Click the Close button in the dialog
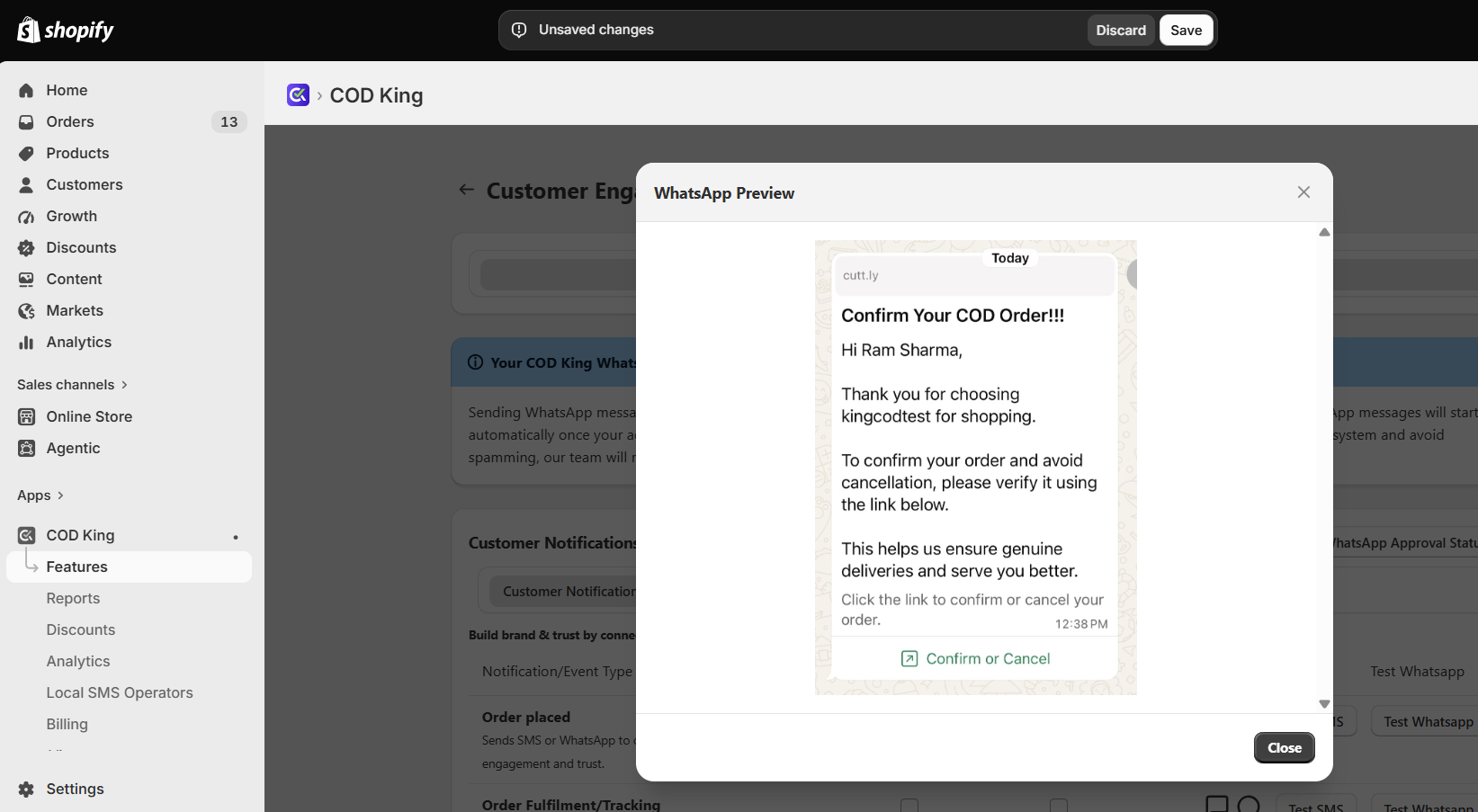Image resolution: width=1478 pixels, height=812 pixels. click(x=1285, y=747)
